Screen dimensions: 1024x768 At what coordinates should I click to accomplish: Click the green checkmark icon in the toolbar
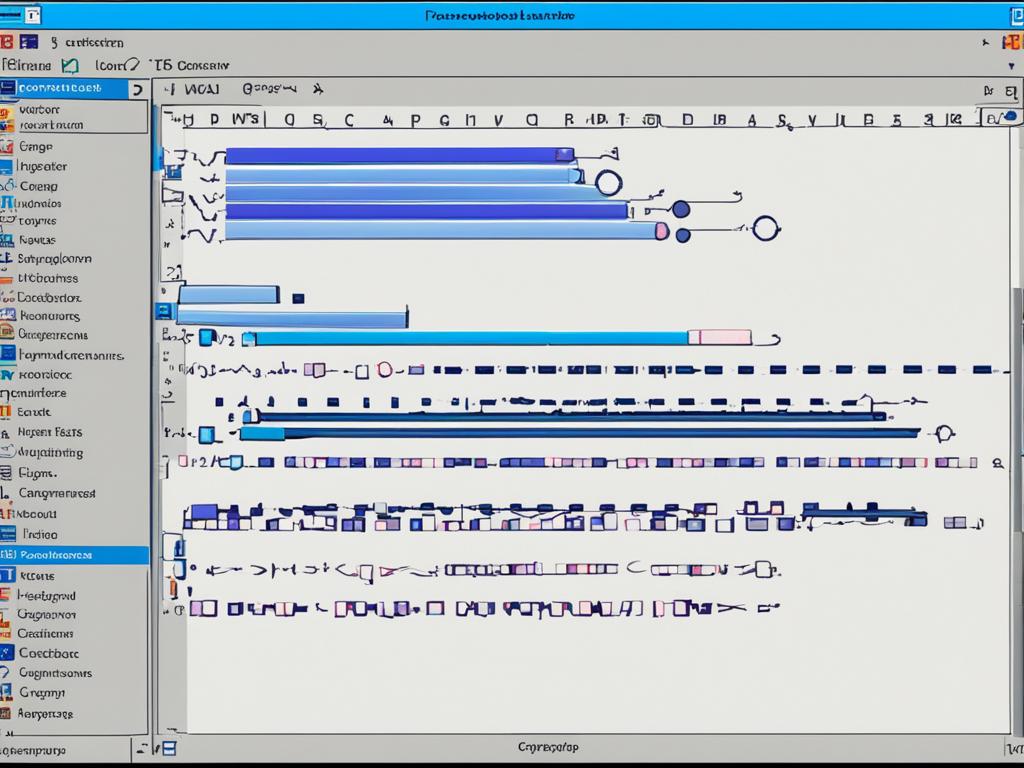click(69, 66)
